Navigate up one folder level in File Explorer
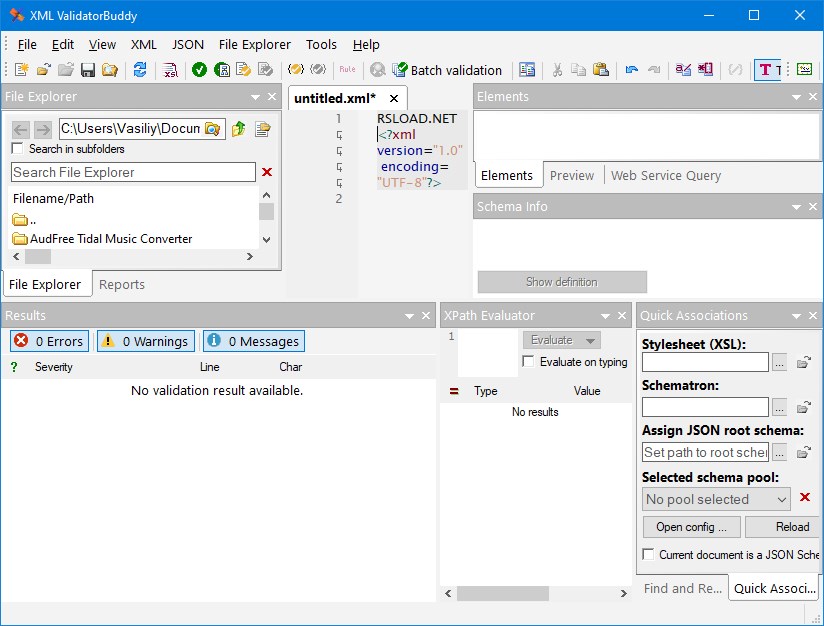Screen dimensions: 824x626 point(239,128)
